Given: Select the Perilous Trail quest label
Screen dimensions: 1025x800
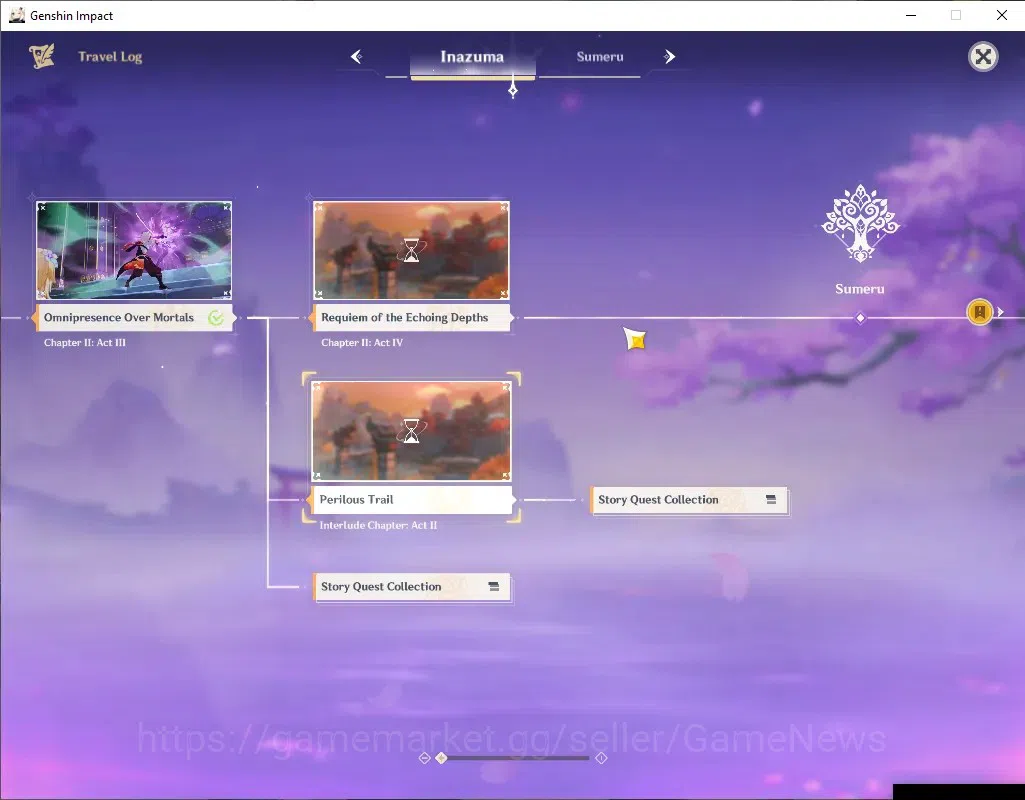Looking at the screenshot, I should click(x=412, y=500).
